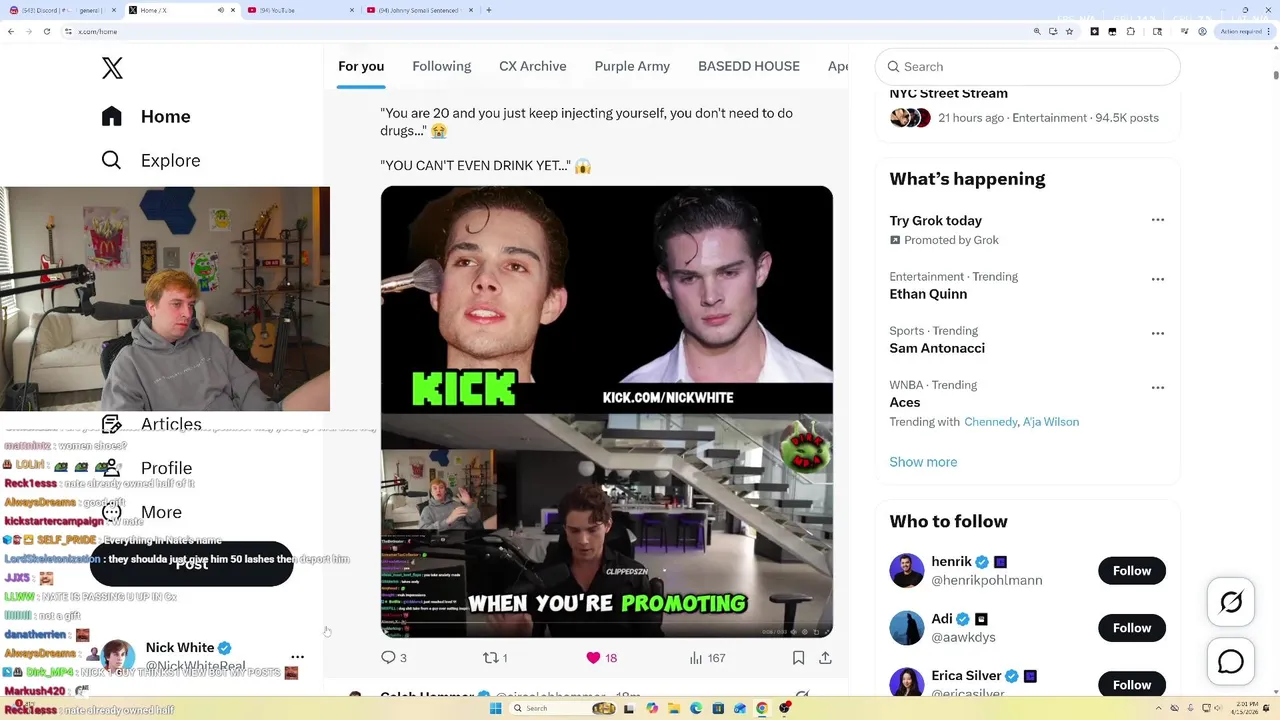
Task: Open the Aces WNBA trending topic
Action: tap(905, 402)
